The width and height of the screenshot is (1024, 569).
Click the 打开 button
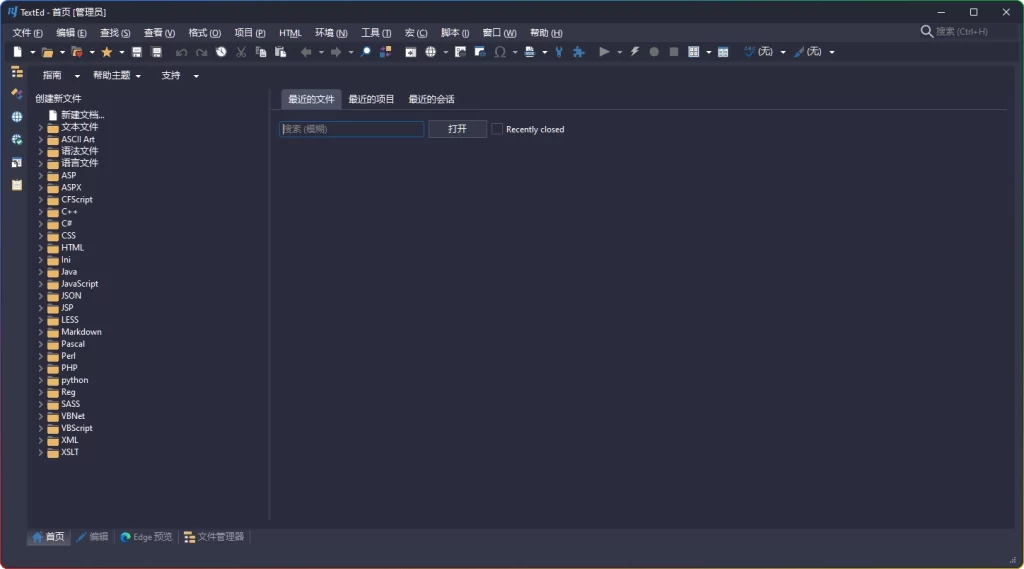pyautogui.click(x=457, y=129)
